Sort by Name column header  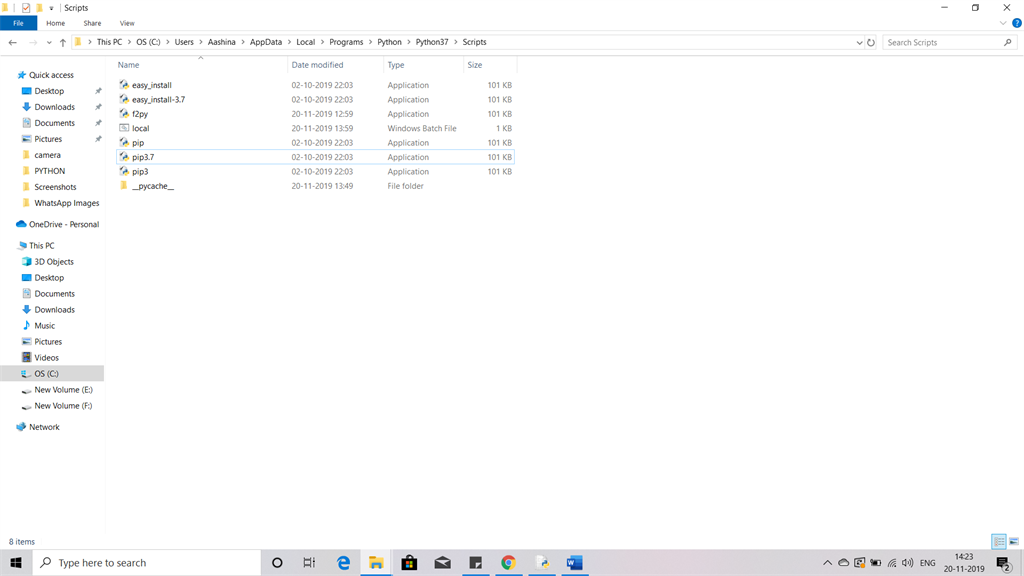tap(128, 65)
